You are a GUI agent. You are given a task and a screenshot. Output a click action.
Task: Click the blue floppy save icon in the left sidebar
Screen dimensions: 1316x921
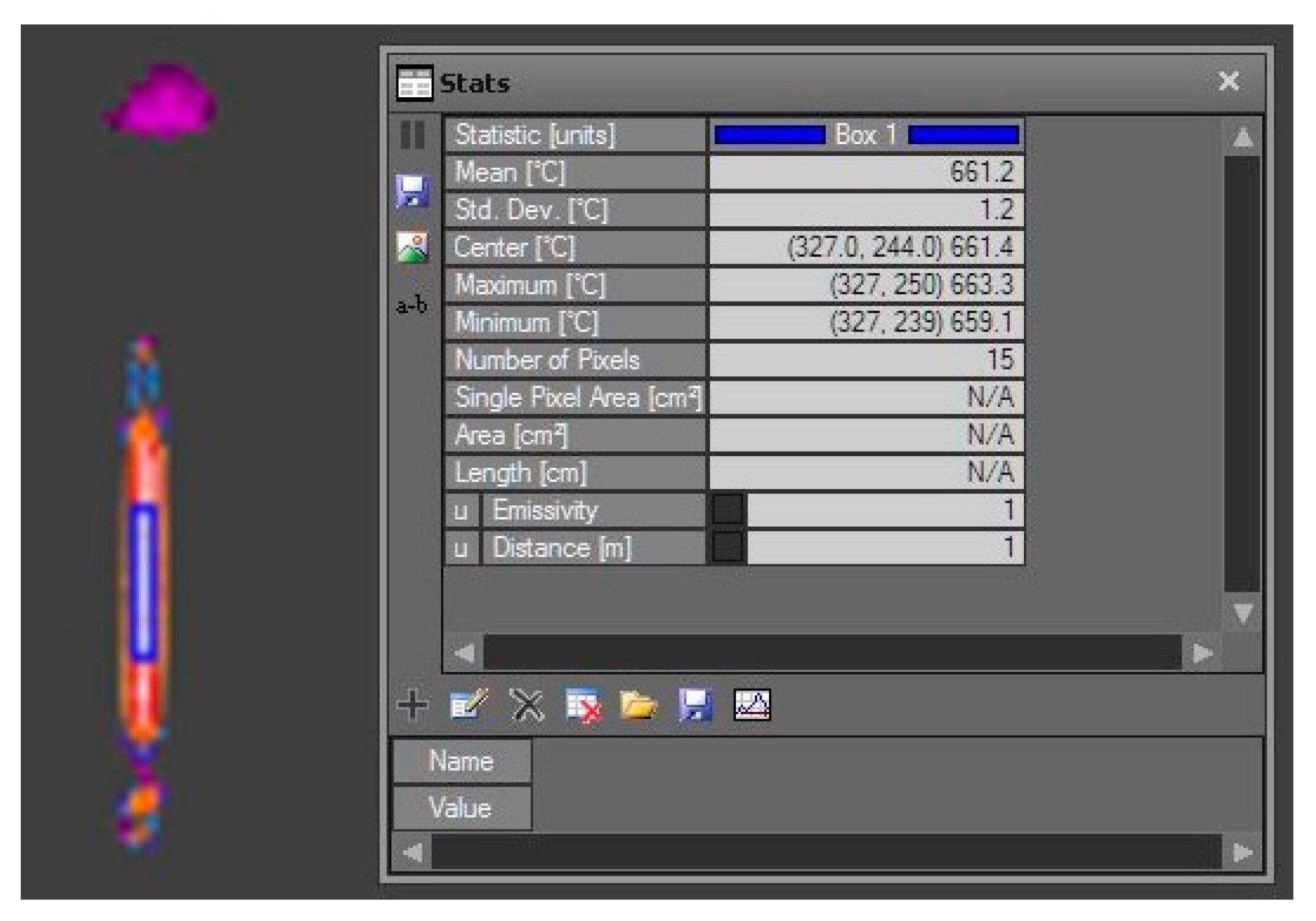click(413, 191)
